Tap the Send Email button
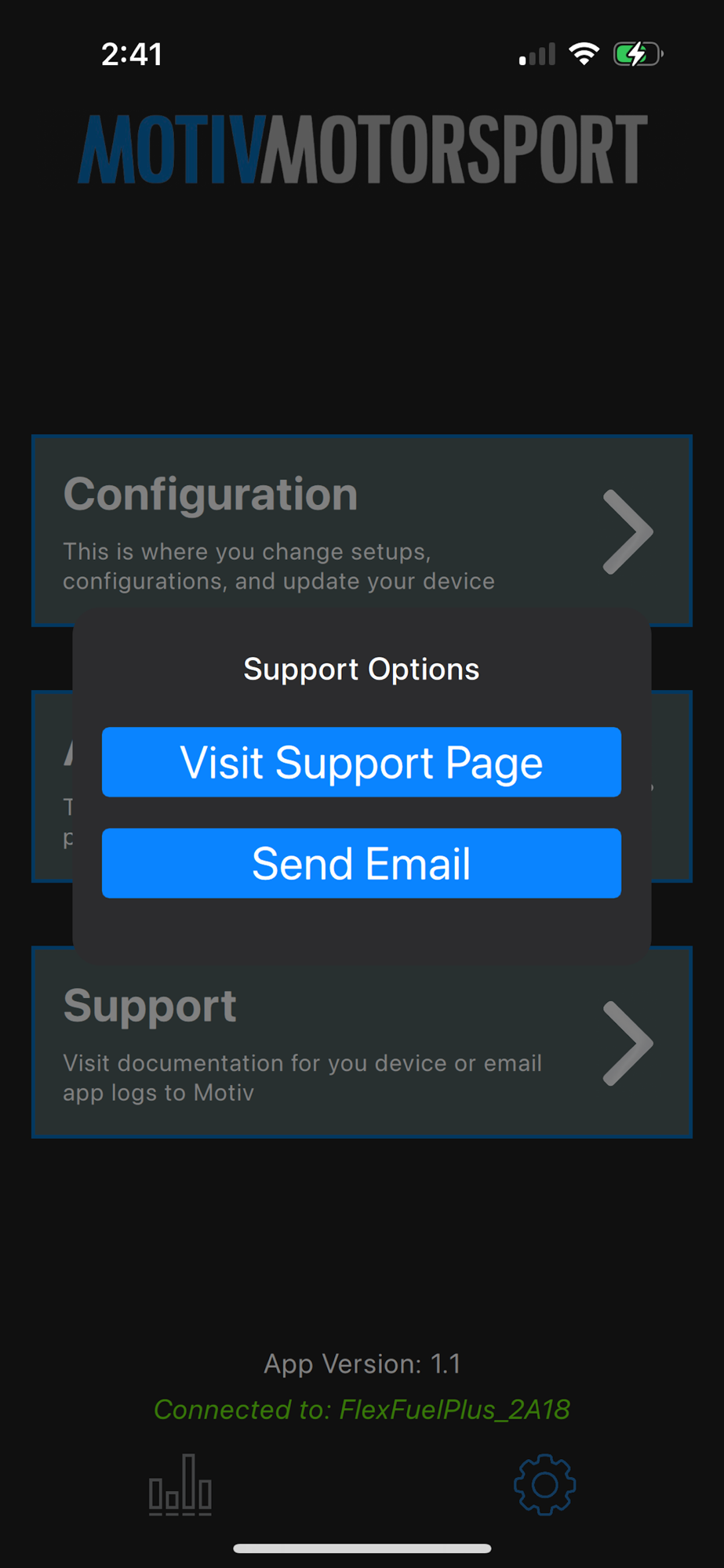Viewport: 724px width, 1568px height. (362, 863)
